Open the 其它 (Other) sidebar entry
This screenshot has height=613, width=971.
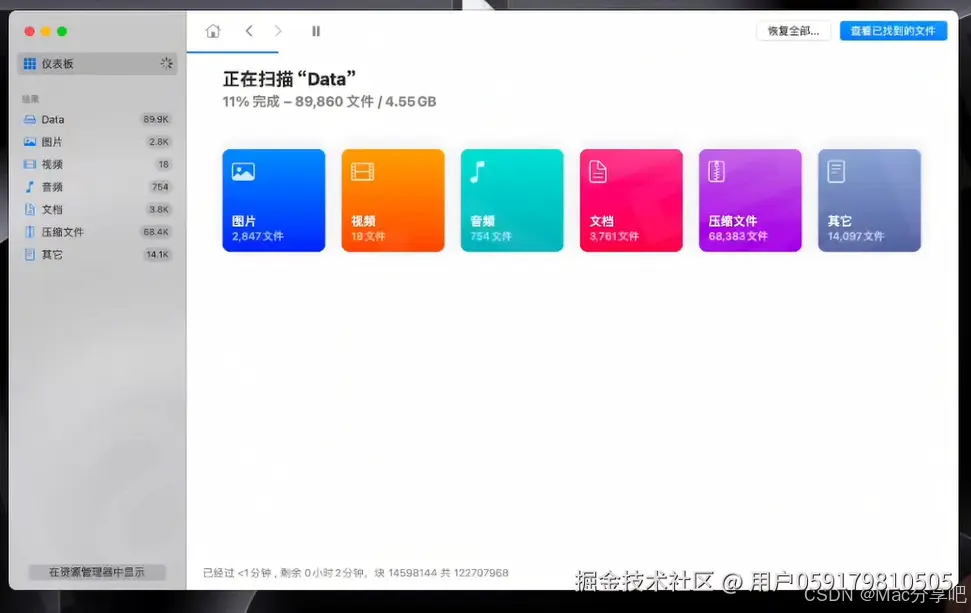(51, 254)
